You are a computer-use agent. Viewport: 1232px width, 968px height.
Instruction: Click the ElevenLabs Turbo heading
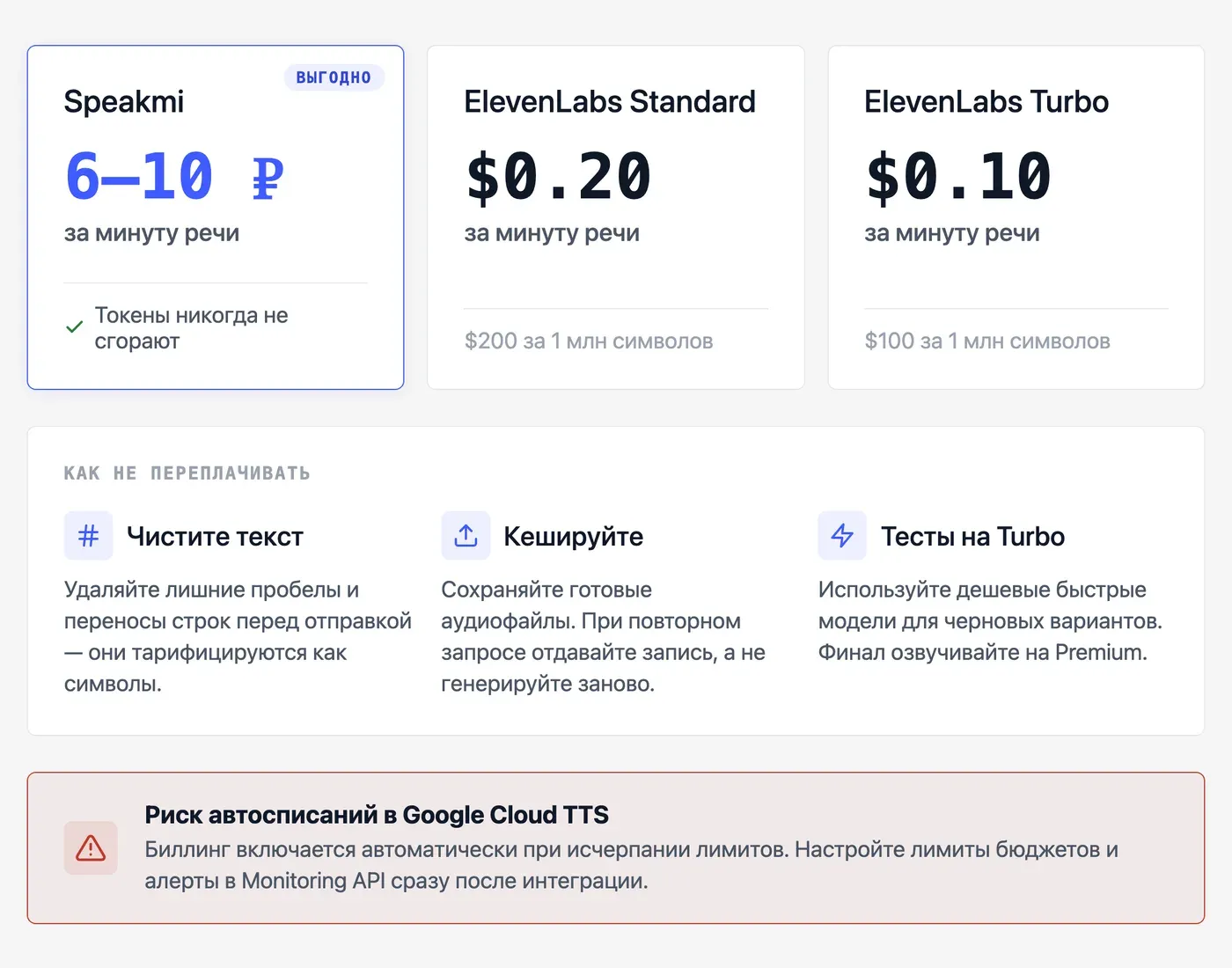986,101
